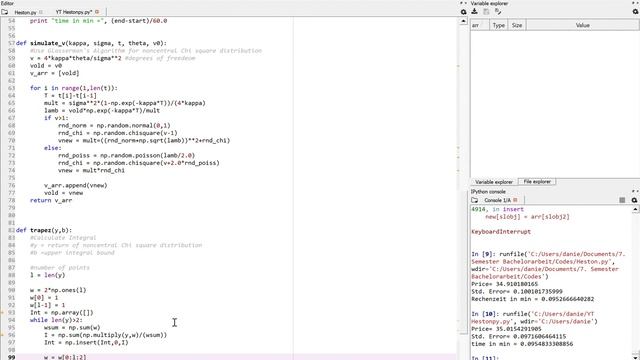The height and width of the screenshot is (360, 640).
Task: Sort variables by the name column header
Action: pyautogui.click(x=480, y=25)
